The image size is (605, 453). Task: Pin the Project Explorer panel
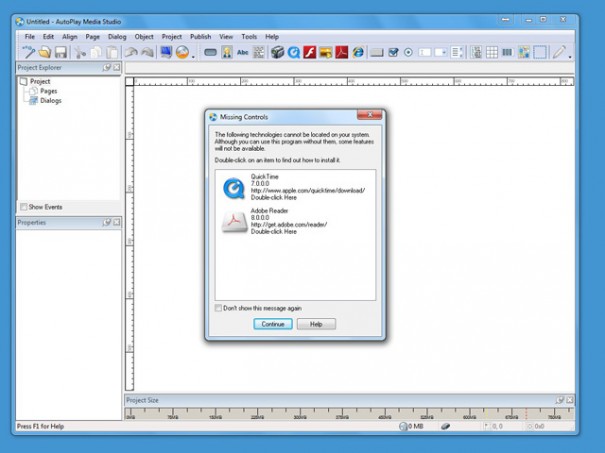coord(107,68)
